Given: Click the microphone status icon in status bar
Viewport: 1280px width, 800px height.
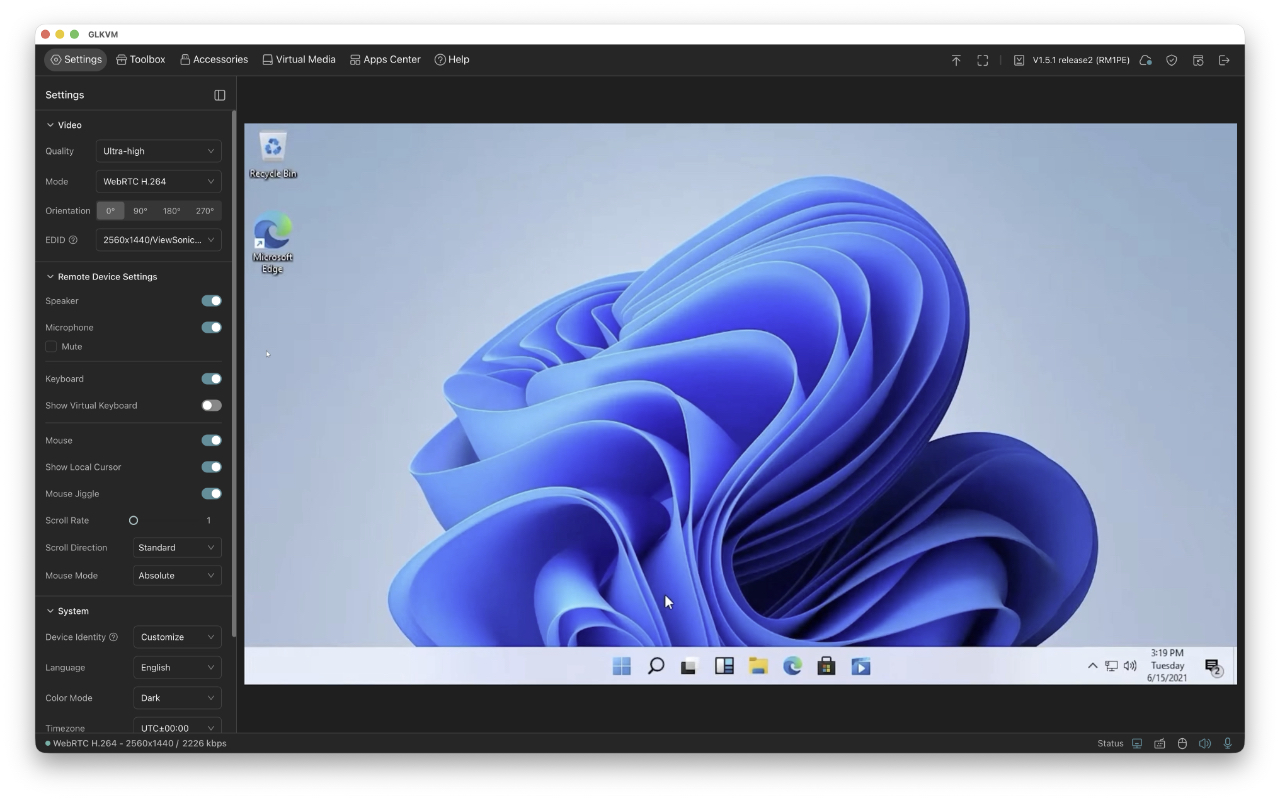Looking at the screenshot, I should click(x=1228, y=743).
